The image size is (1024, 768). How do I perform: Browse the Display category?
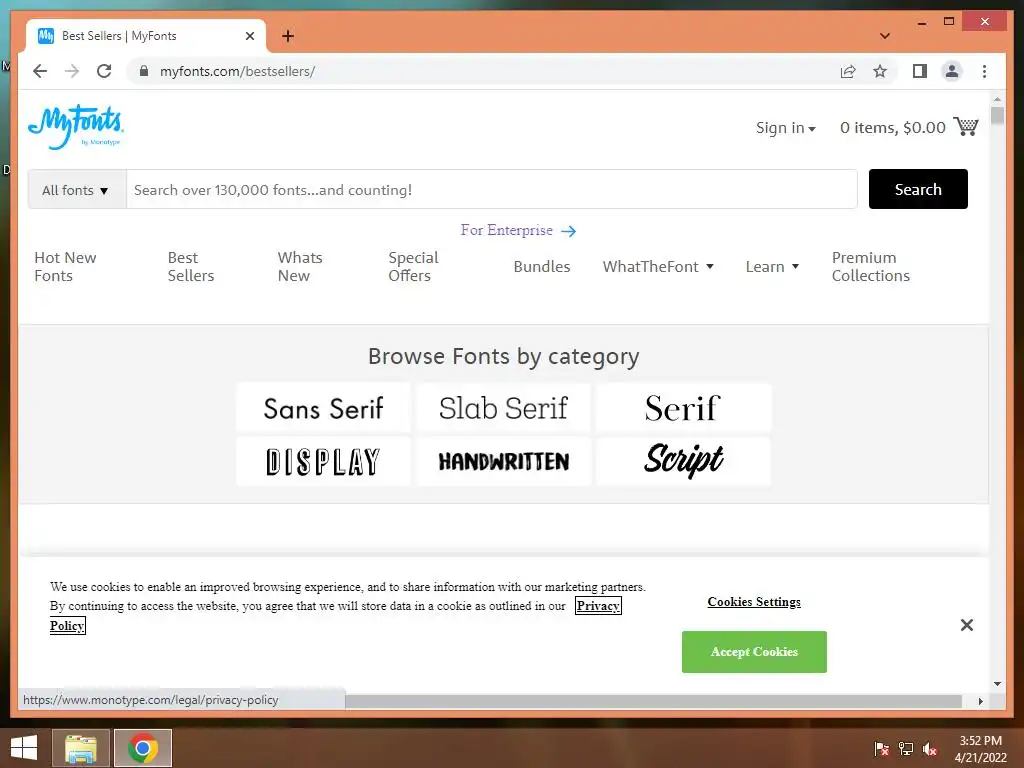323,462
